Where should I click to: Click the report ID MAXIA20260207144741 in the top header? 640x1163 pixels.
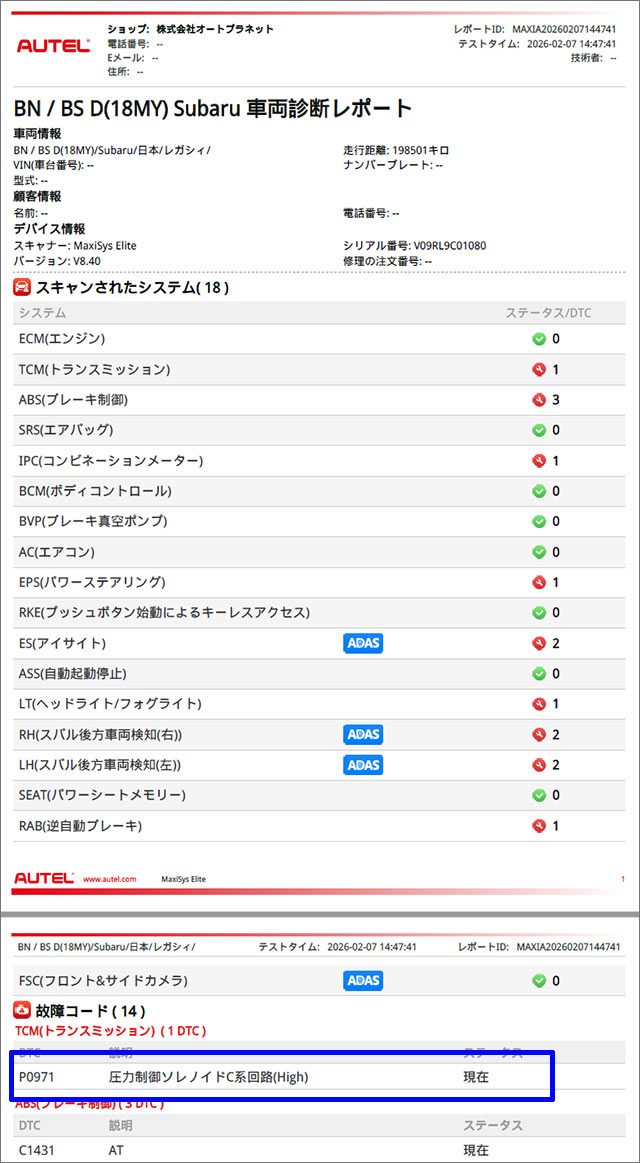coord(564,30)
